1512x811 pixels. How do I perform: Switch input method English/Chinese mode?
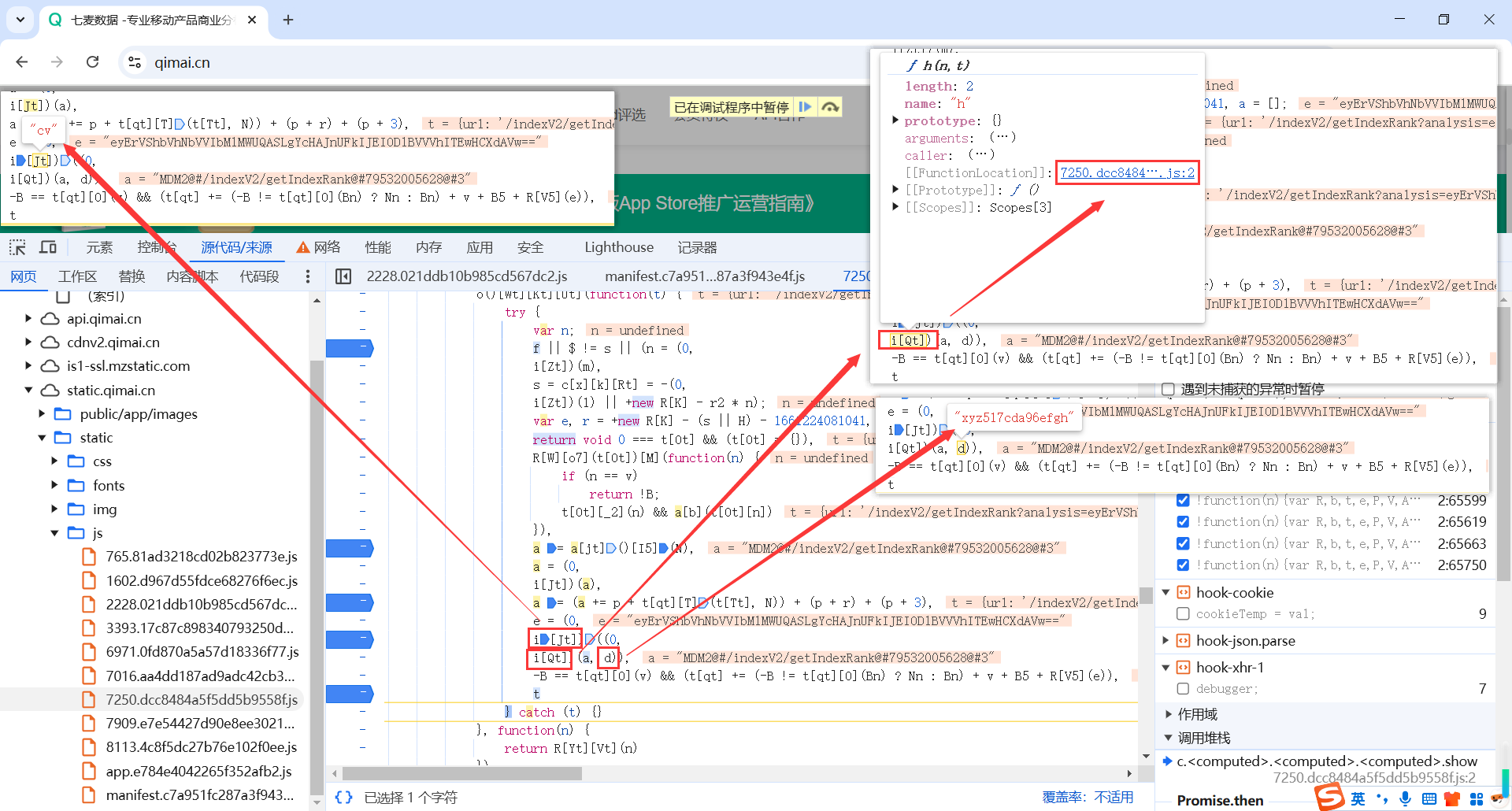[x=1358, y=799]
